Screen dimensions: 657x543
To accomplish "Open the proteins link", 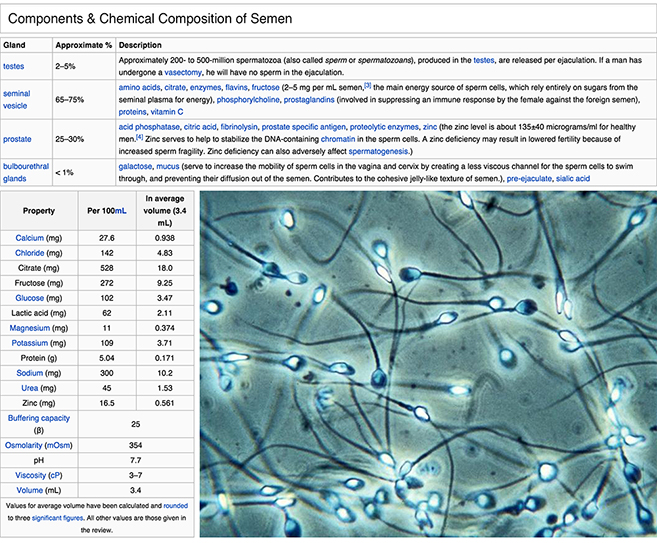I will (x=132, y=112).
